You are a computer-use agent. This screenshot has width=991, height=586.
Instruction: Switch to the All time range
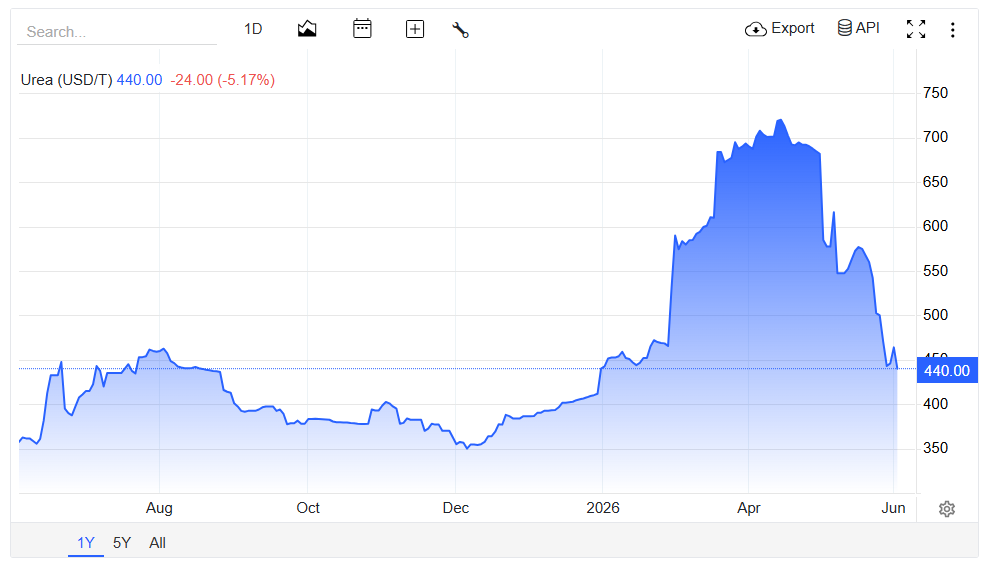click(x=157, y=543)
